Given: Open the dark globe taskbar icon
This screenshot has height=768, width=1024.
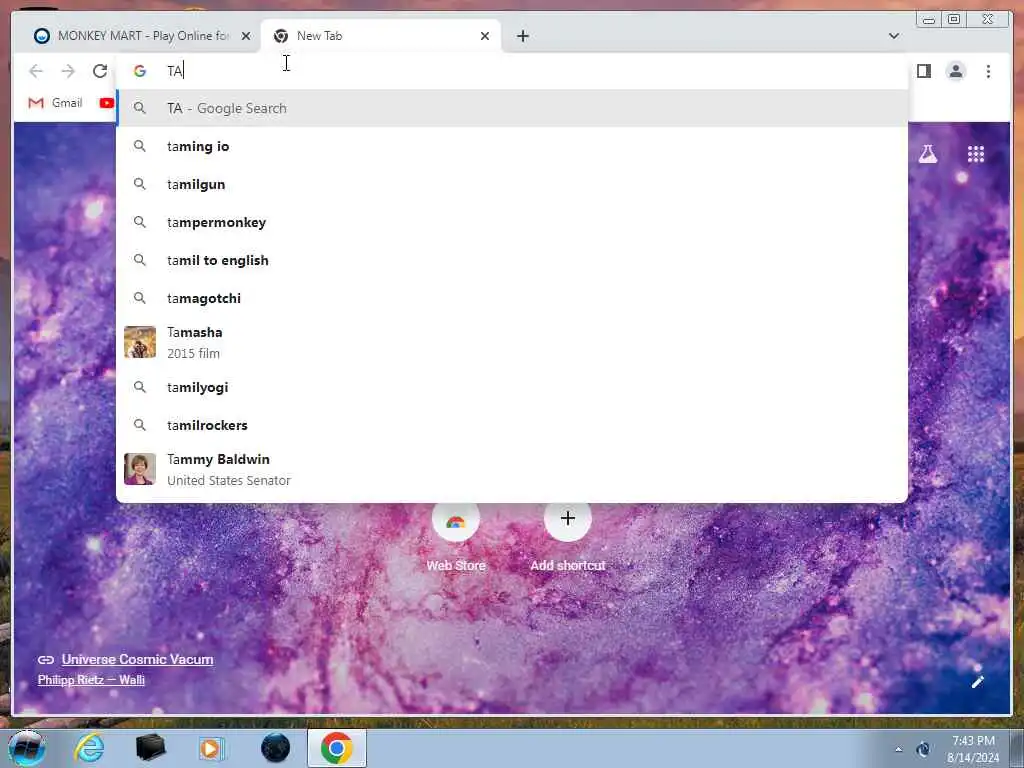Looking at the screenshot, I should pos(275,748).
